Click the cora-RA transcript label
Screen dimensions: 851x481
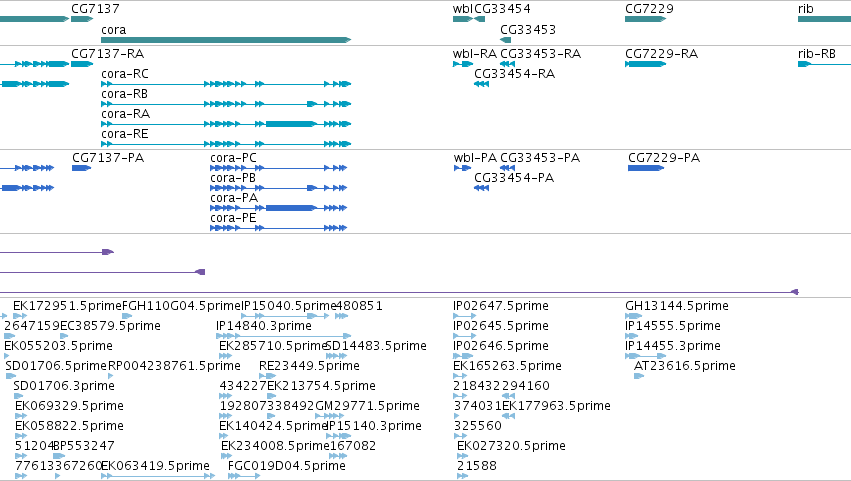click(125, 114)
